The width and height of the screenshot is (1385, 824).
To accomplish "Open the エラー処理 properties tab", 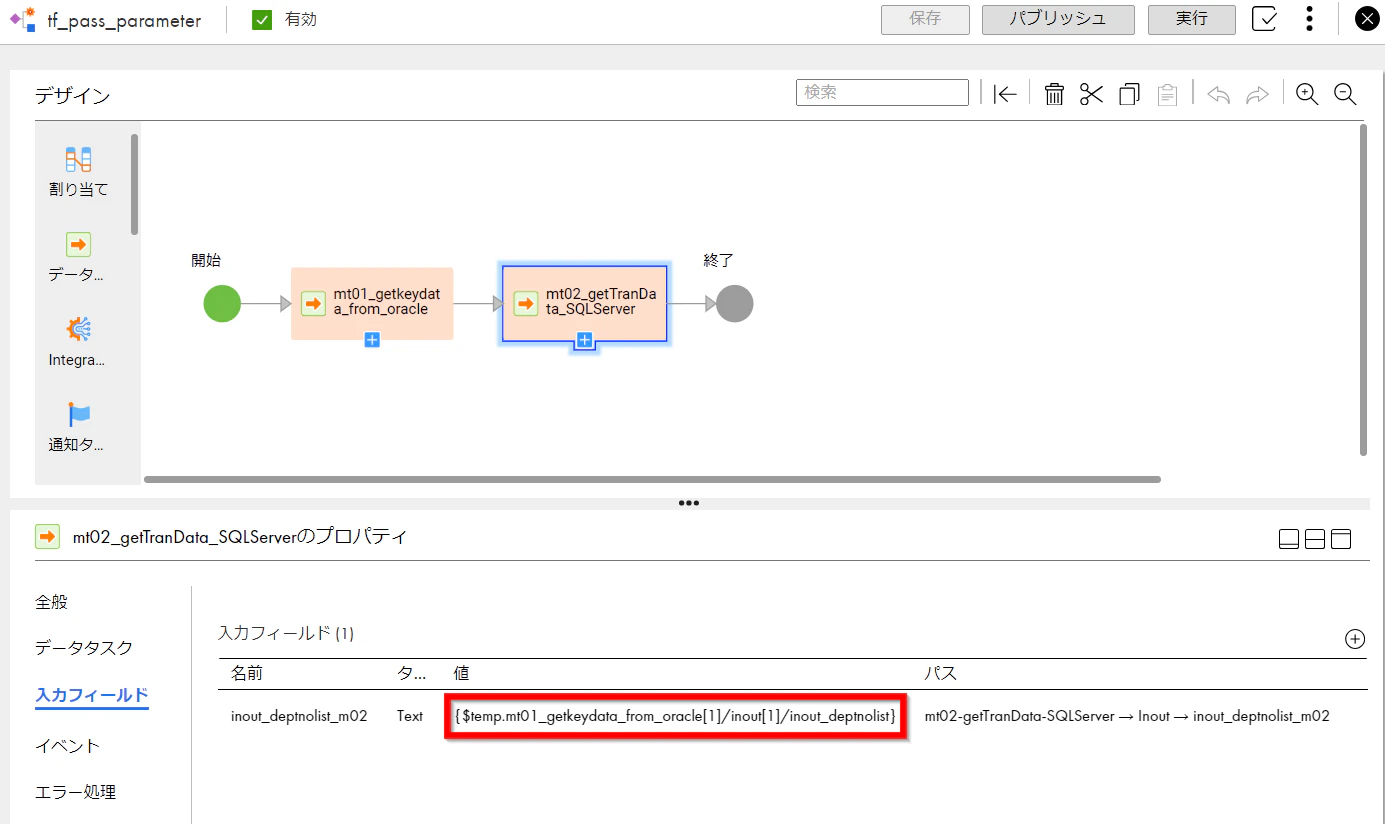I will [x=76, y=792].
